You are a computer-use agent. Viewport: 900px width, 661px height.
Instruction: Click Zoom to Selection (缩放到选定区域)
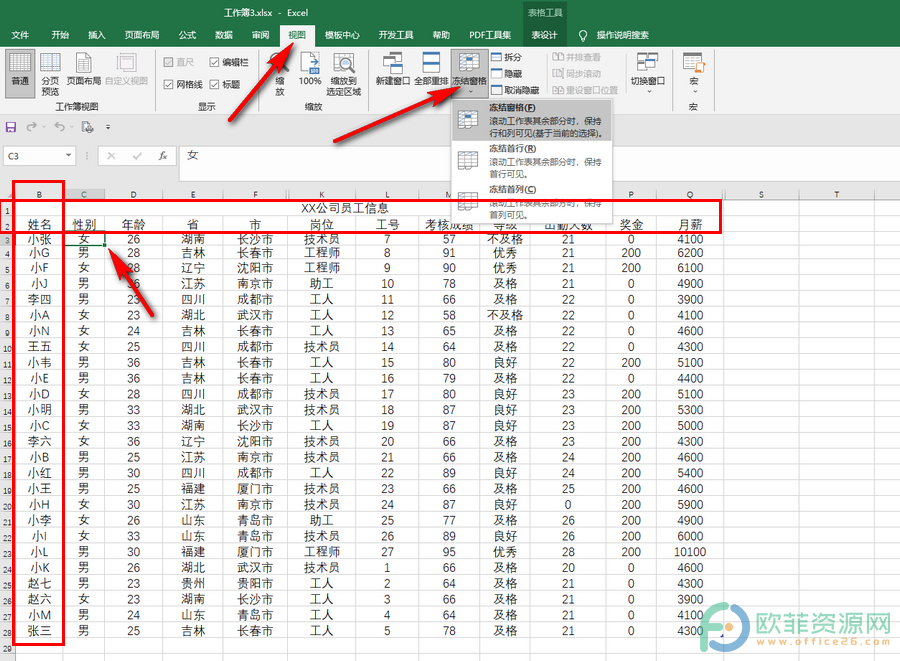pos(343,73)
